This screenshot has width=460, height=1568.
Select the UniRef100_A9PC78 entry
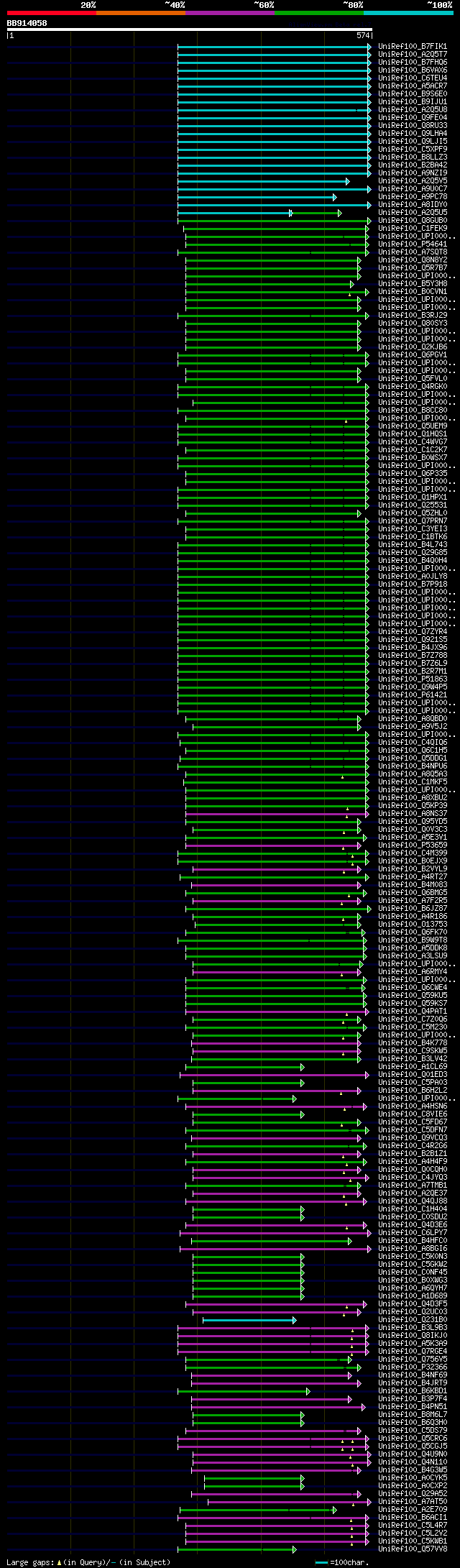(x=413, y=196)
